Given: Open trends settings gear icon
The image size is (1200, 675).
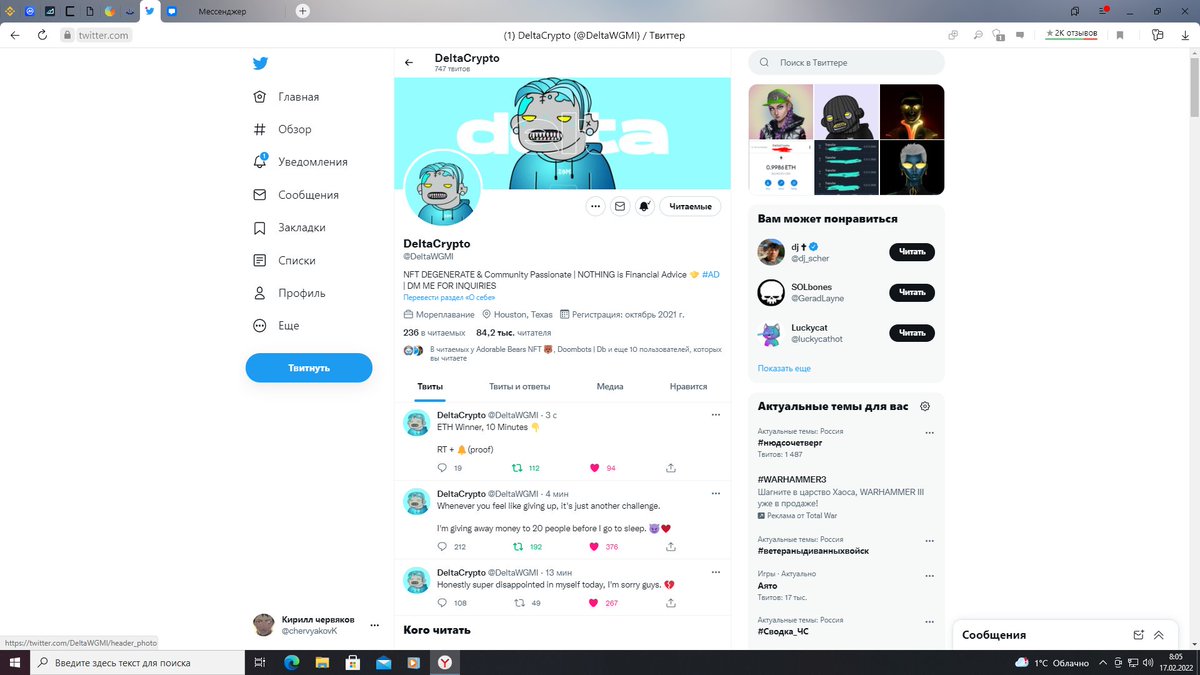Looking at the screenshot, I should tap(925, 406).
